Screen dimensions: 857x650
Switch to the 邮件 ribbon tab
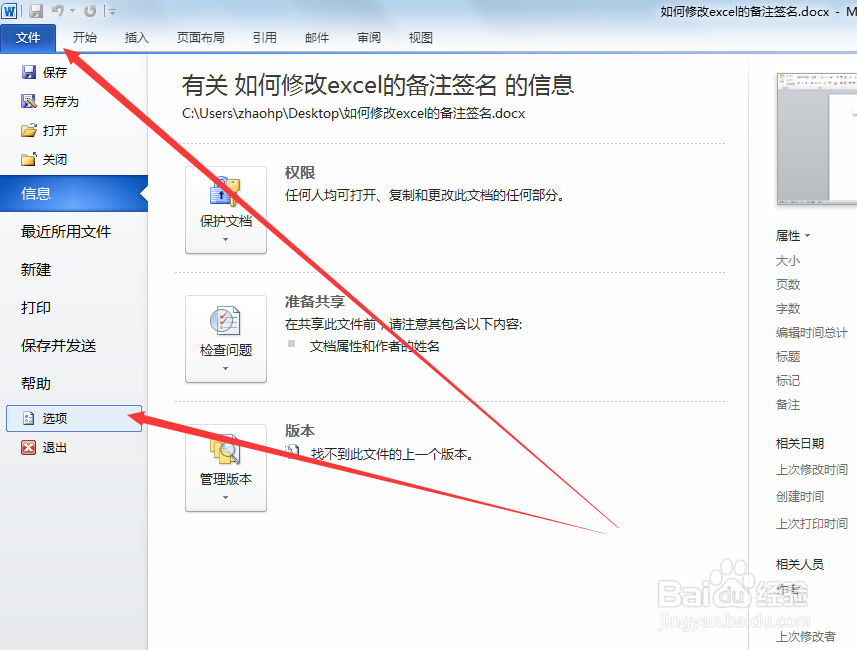[x=317, y=38]
